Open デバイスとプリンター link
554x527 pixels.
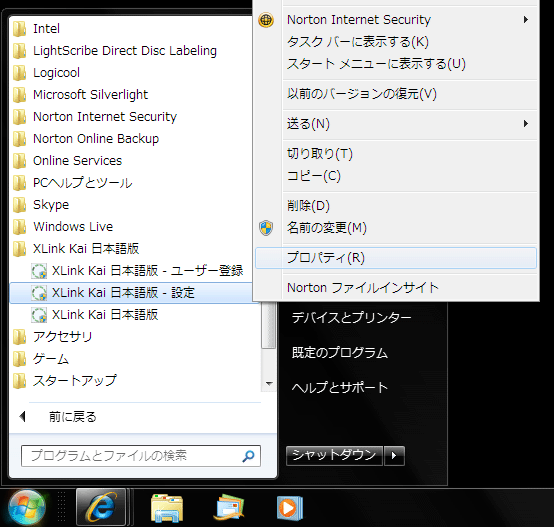click(x=352, y=318)
